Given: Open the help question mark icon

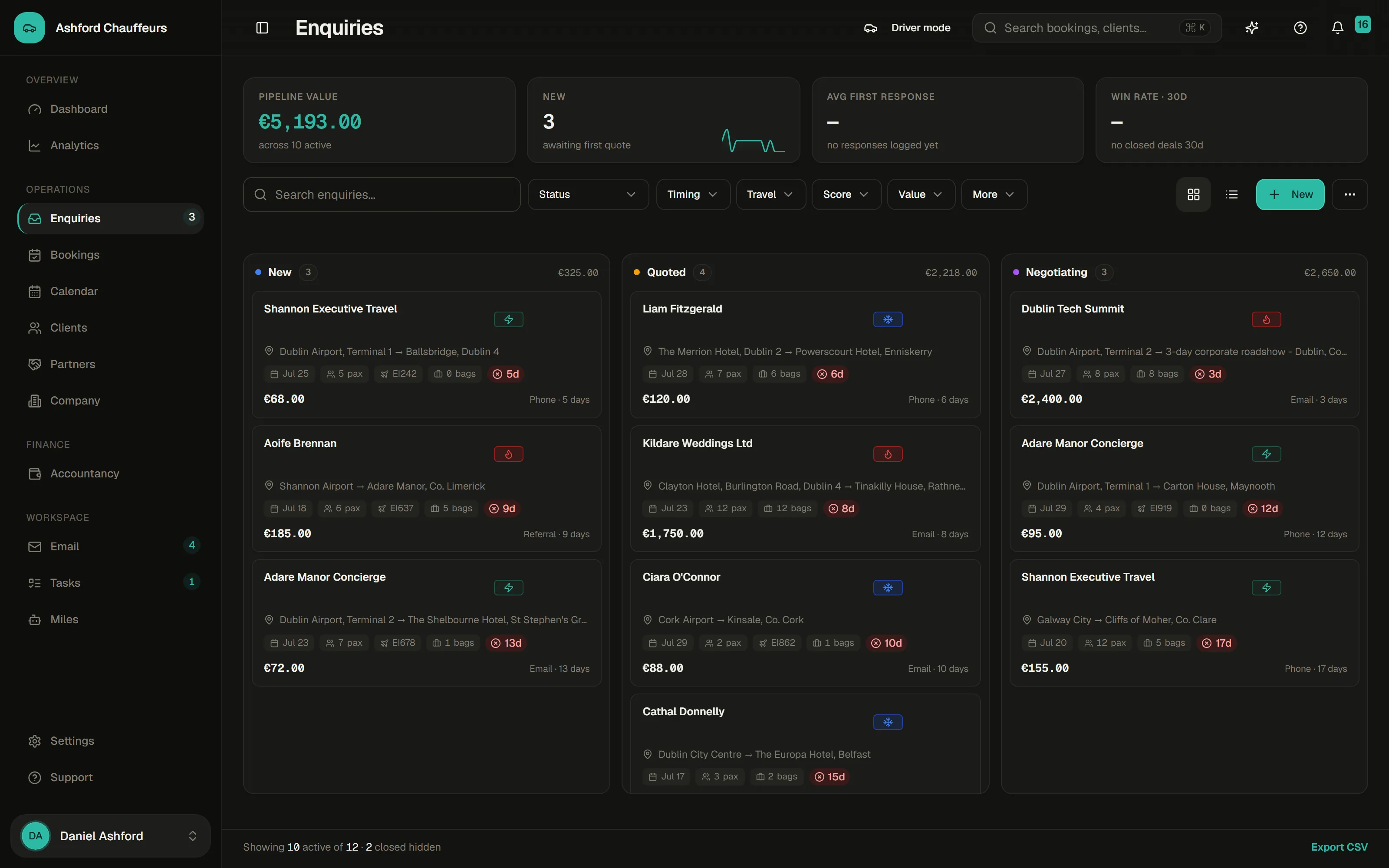Looking at the screenshot, I should 1300,27.
